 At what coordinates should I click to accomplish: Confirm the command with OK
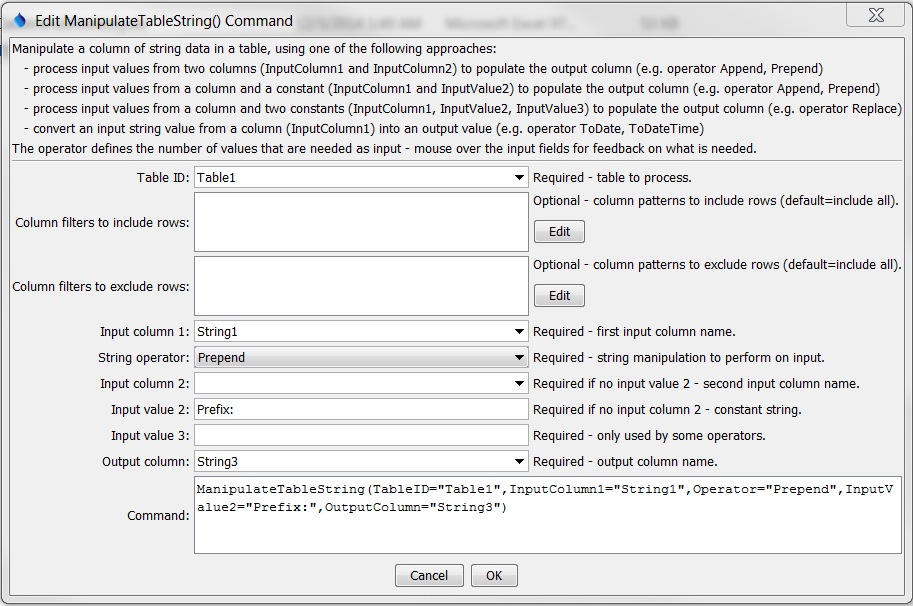pyautogui.click(x=494, y=576)
